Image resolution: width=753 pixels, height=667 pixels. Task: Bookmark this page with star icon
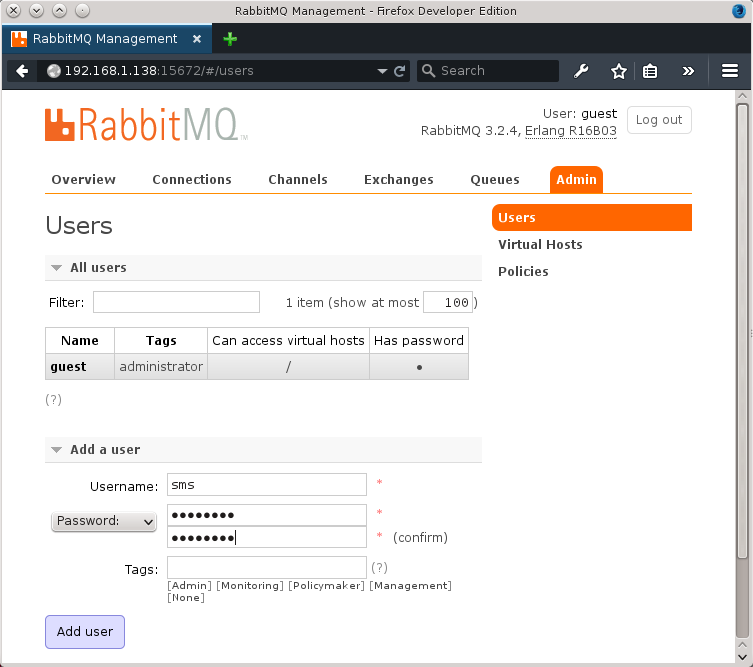[619, 71]
